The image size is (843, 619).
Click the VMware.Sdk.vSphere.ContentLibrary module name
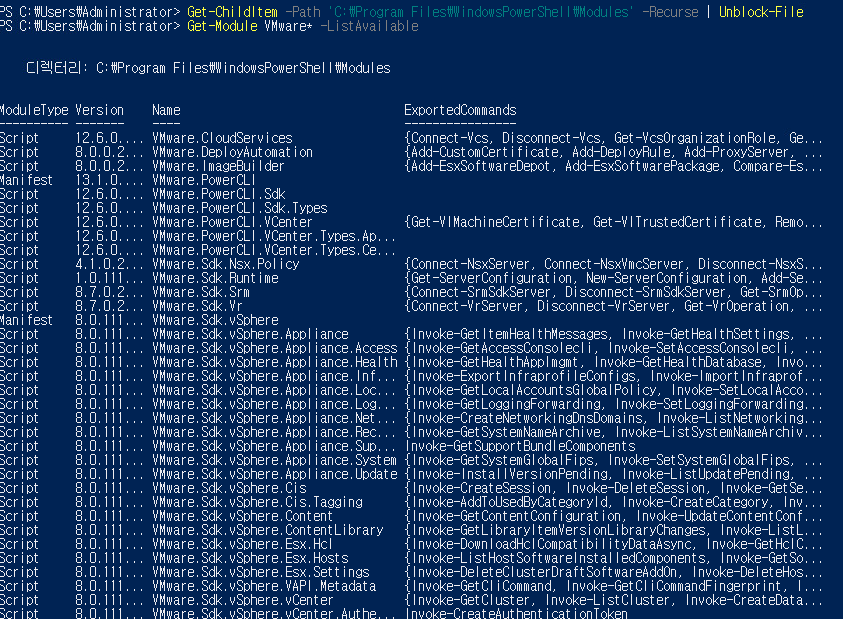pyautogui.click(x=268, y=530)
